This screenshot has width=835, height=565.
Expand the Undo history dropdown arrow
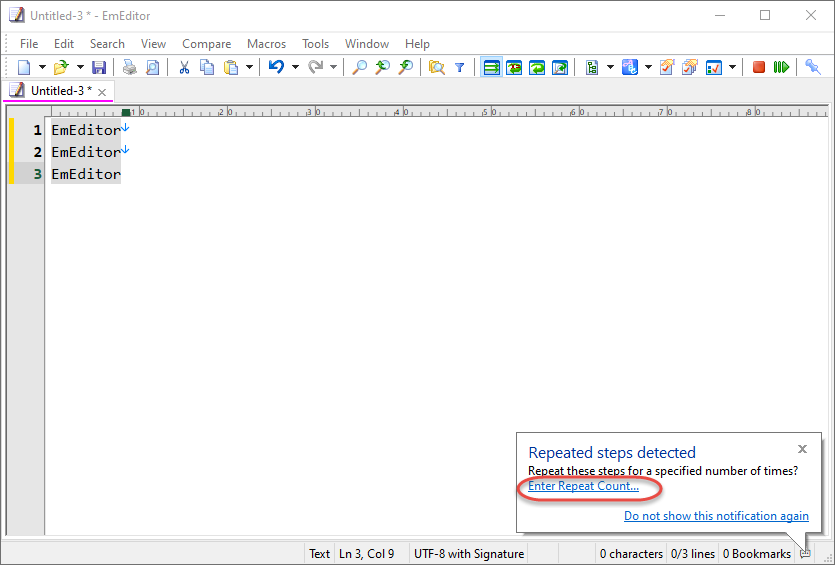295,68
